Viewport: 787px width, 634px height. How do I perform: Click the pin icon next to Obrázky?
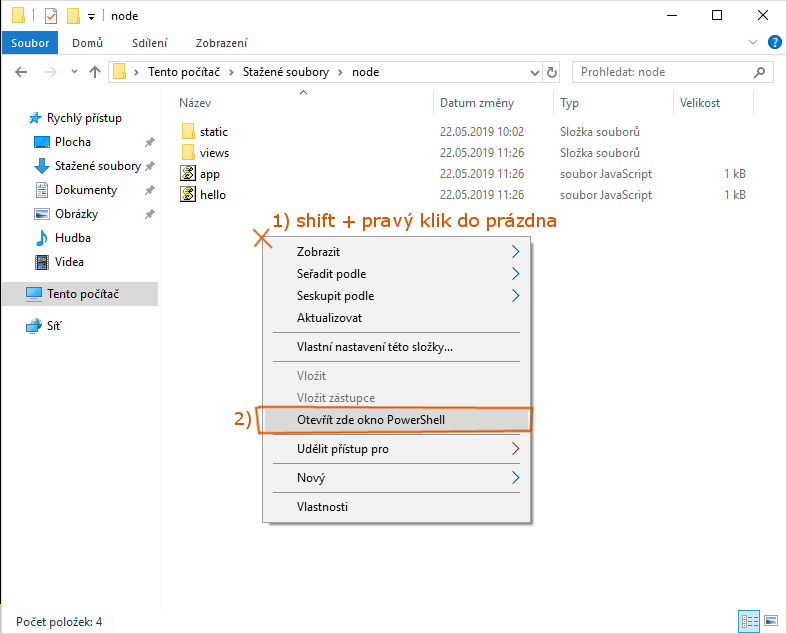click(150, 214)
